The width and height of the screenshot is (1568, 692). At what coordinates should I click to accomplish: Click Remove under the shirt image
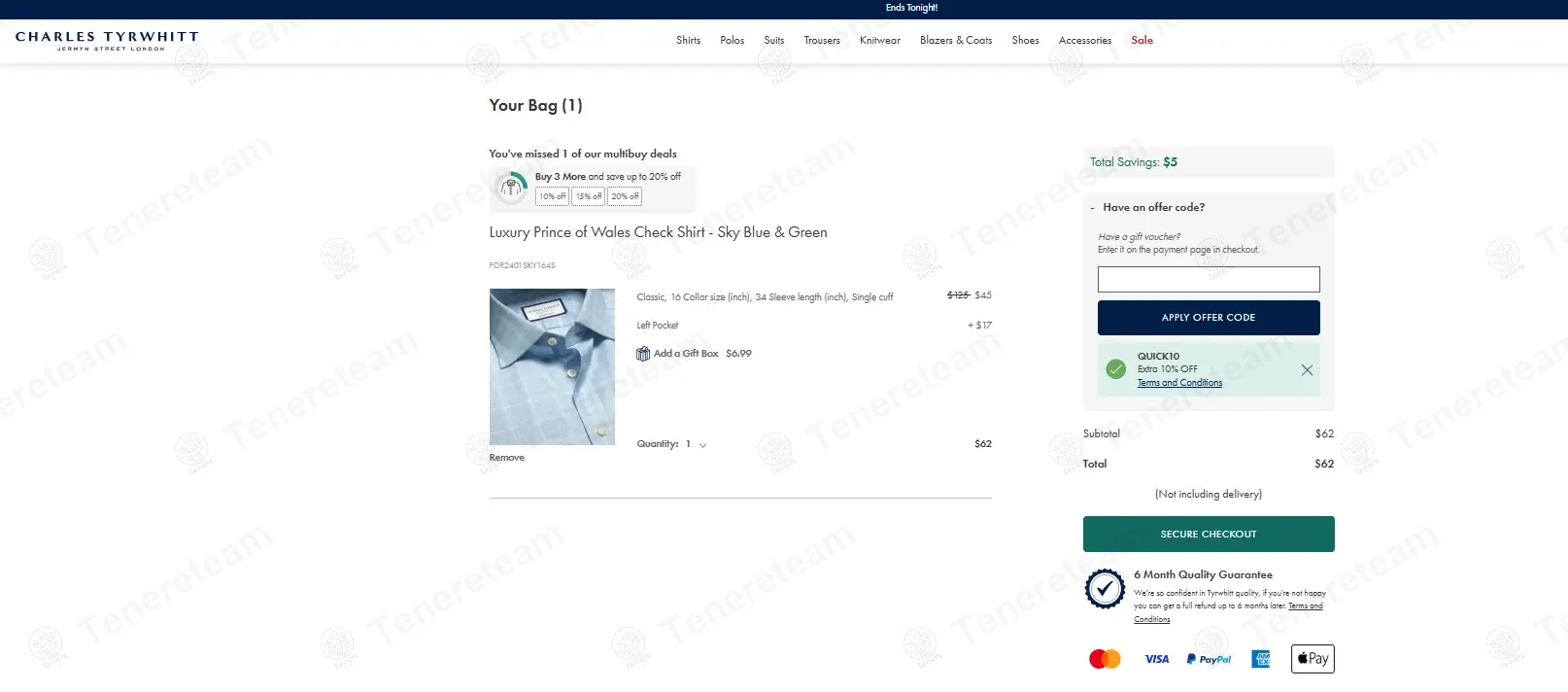(x=506, y=458)
